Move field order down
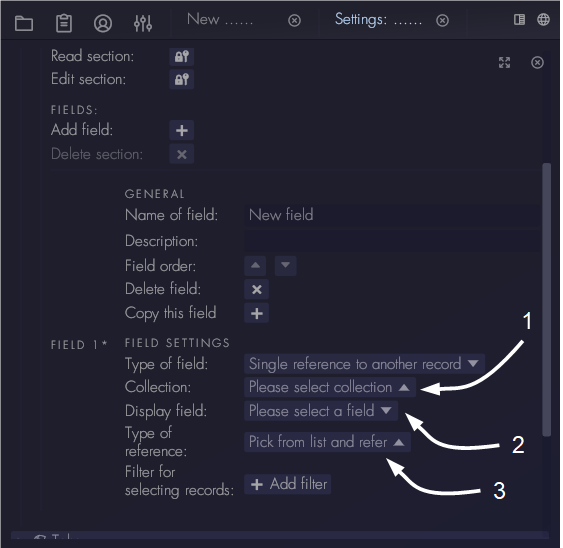The width and height of the screenshot is (563, 548). tap(285, 266)
